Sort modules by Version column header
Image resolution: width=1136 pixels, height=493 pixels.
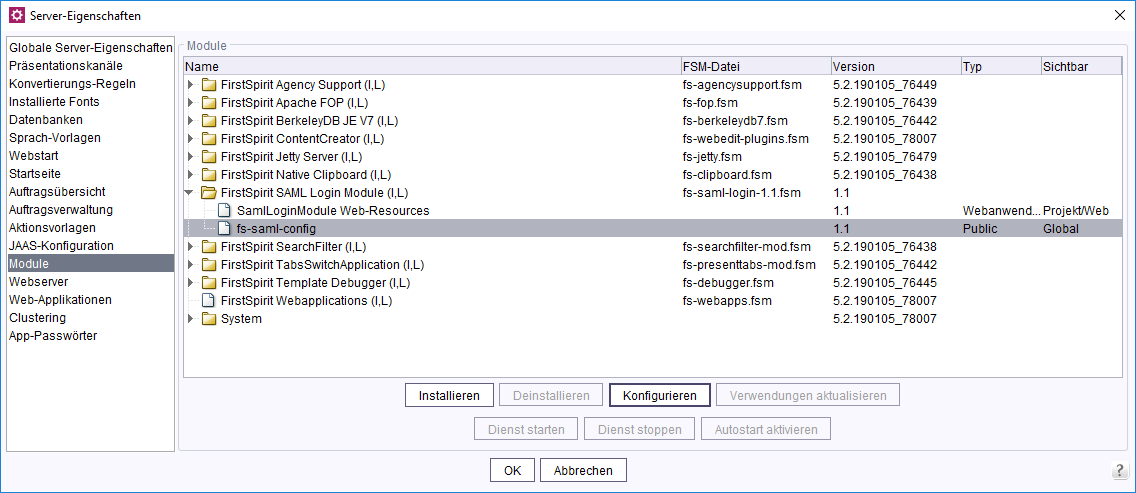tap(894, 67)
